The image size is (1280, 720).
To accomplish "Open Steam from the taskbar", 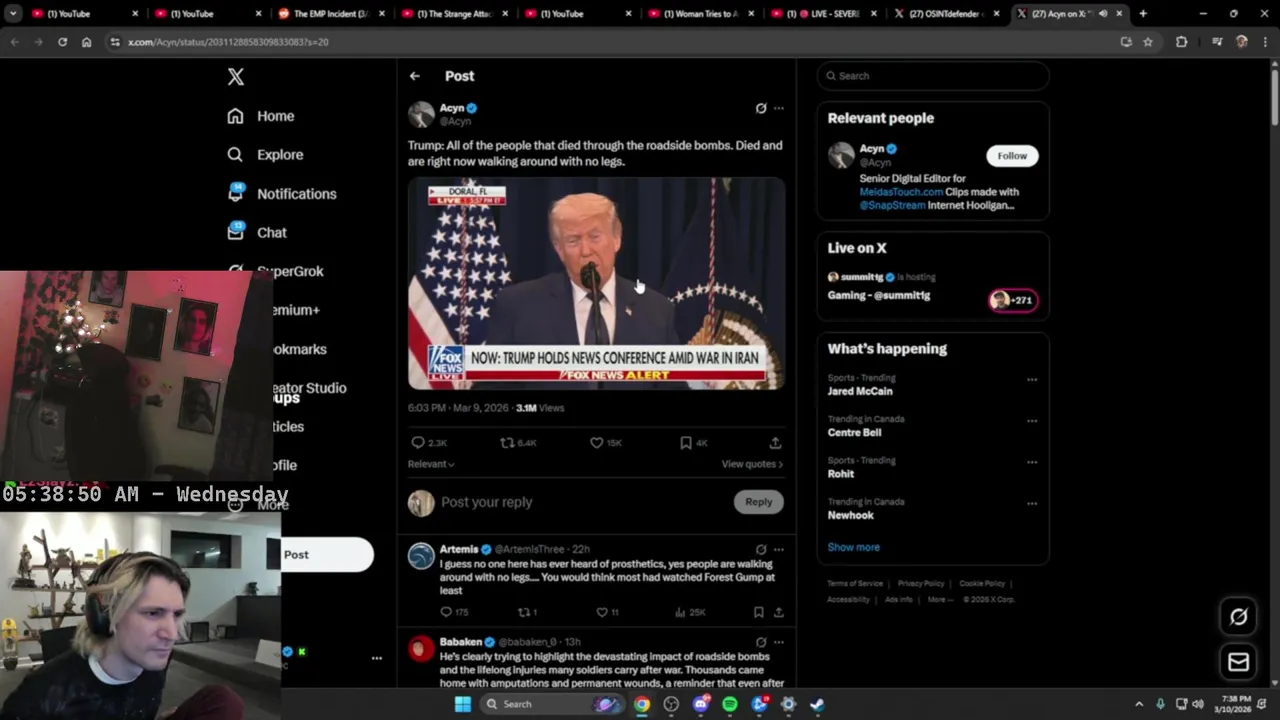I will point(817,704).
